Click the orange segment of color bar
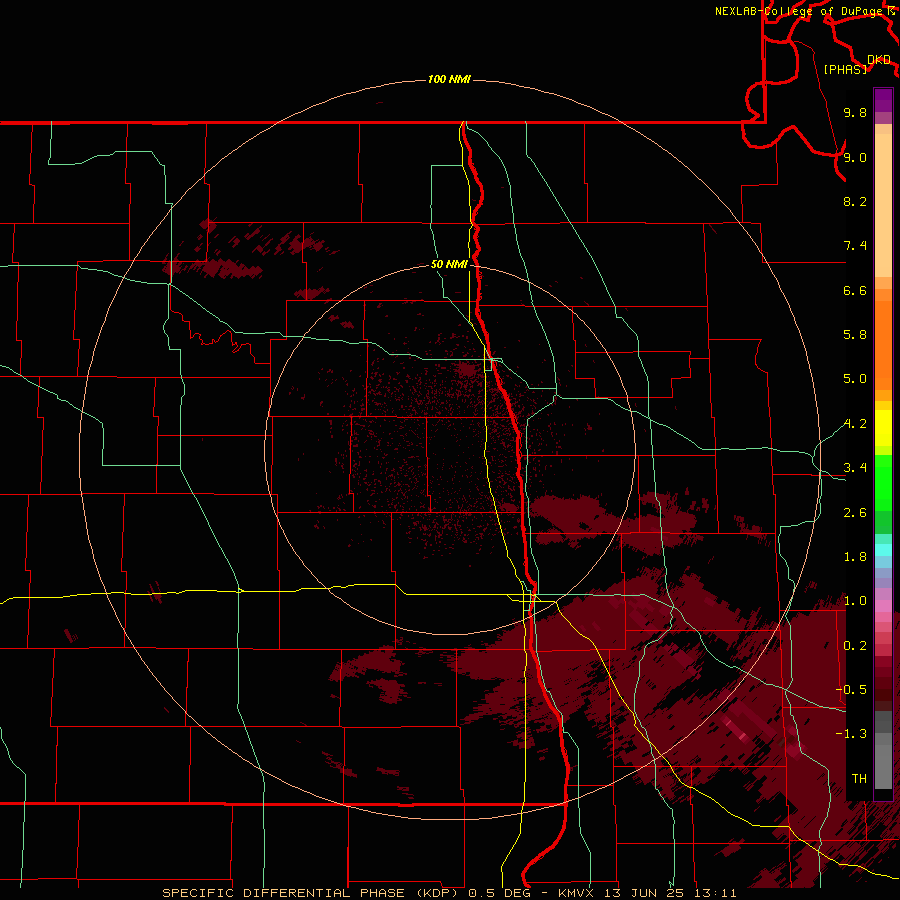Viewport: 900px width, 900px height. click(x=883, y=346)
